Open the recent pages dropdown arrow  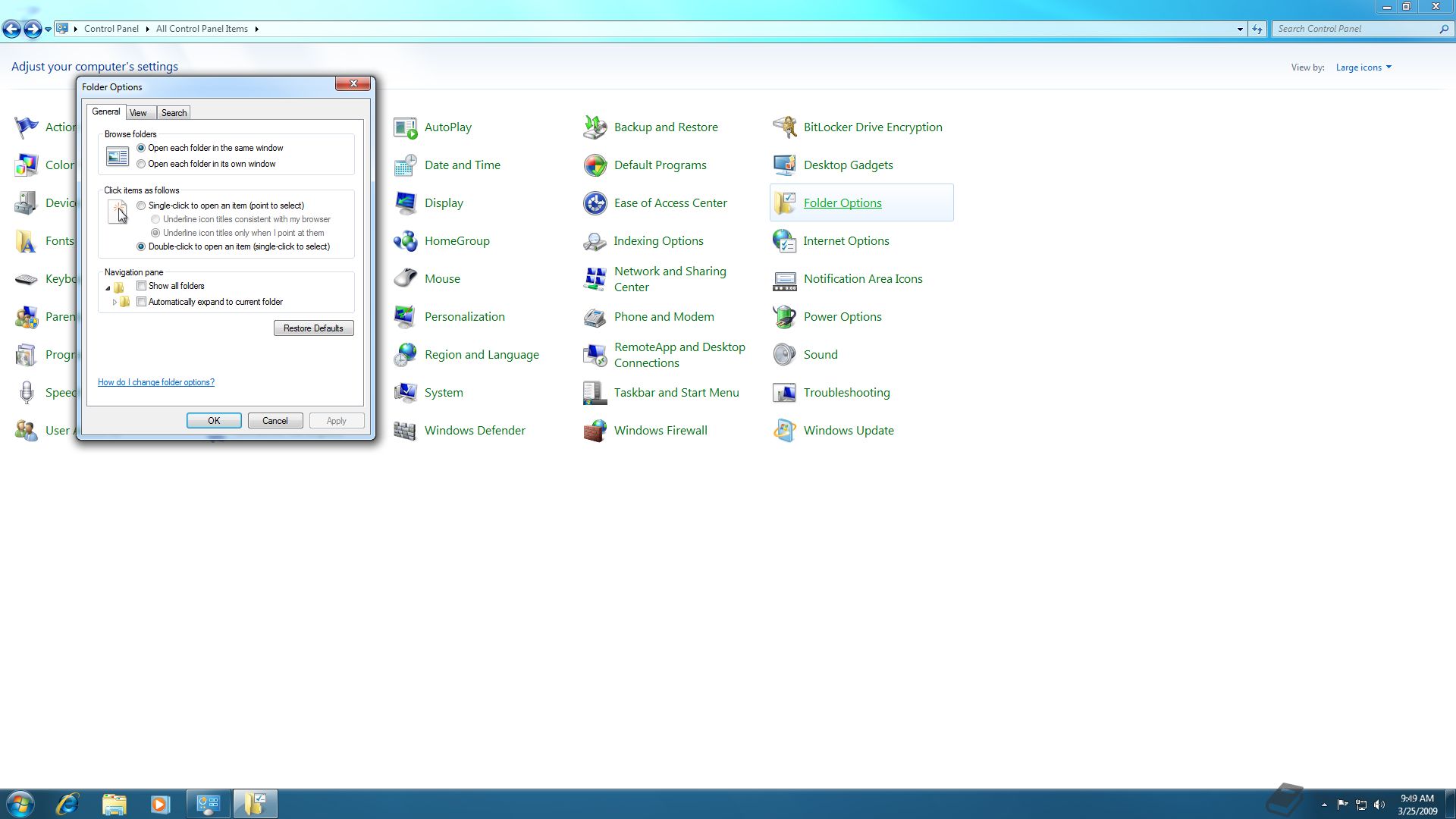48,29
